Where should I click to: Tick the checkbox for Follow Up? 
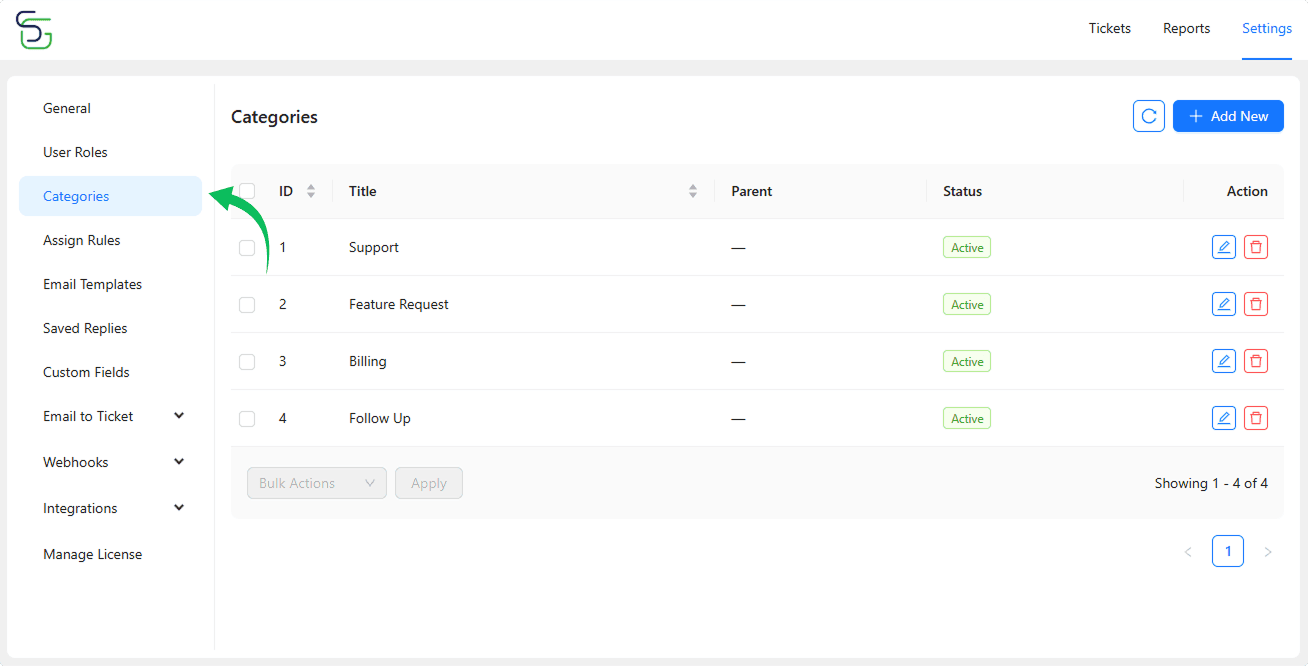(x=247, y=419)
